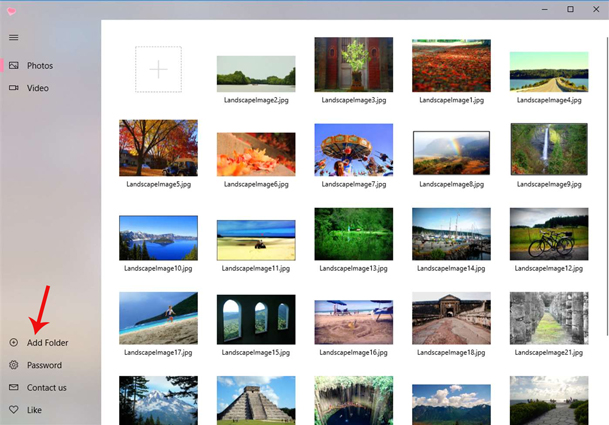Open the Contact us entry
The width and height of the screenshot is (609, 425).
click(x=50, y=387)
